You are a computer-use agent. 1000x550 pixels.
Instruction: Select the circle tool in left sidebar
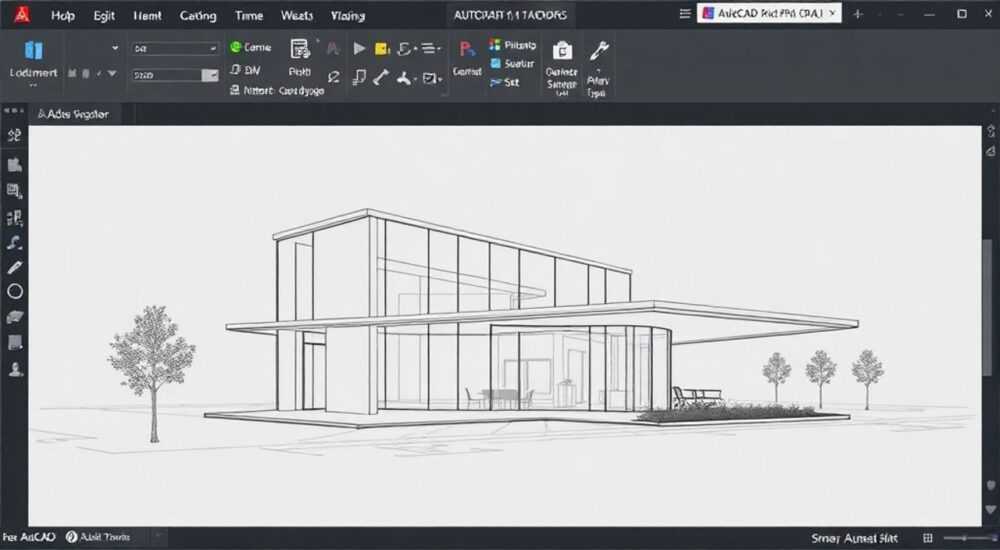point(15,292)
